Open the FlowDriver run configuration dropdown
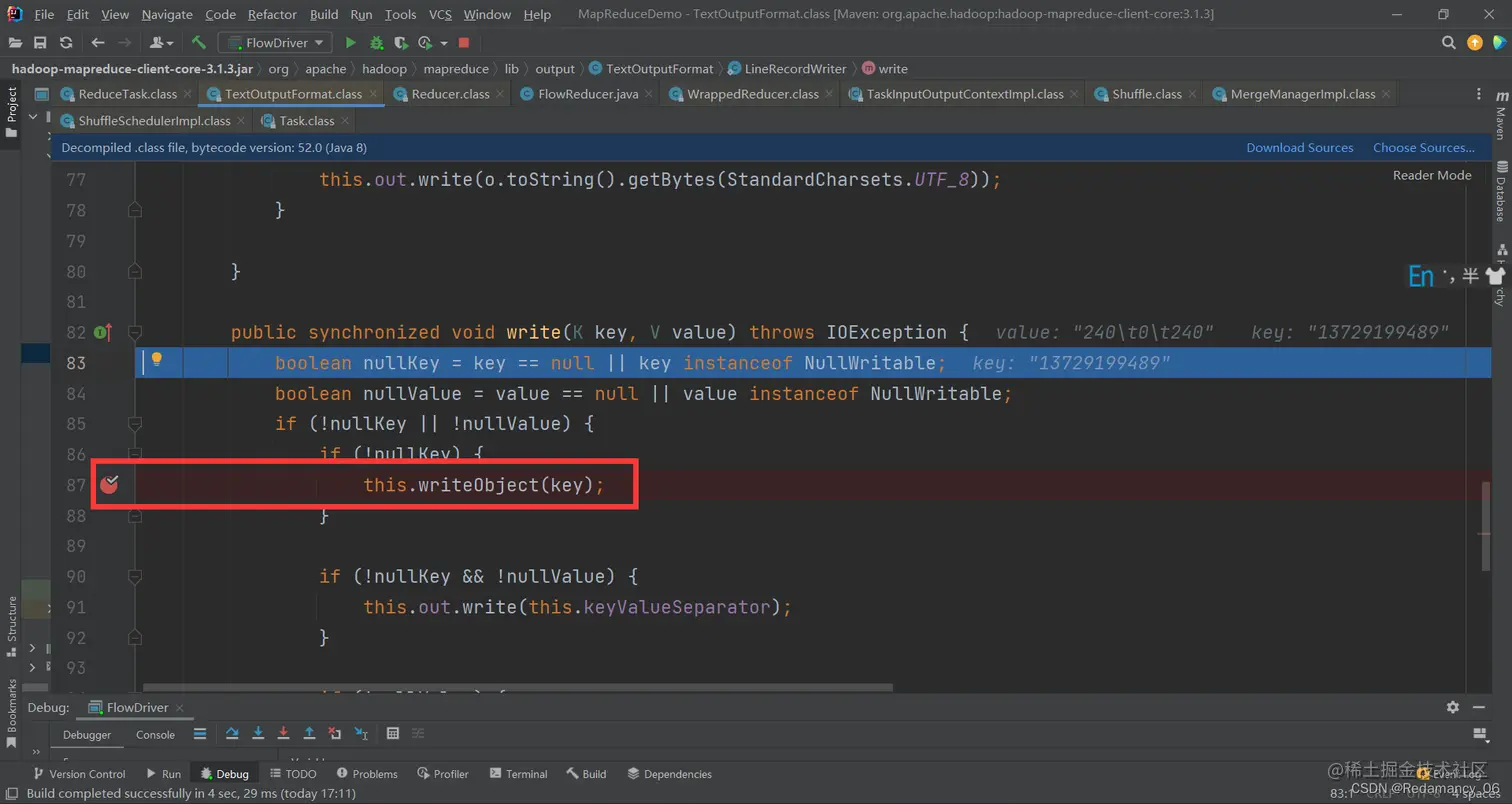 (x=276, y=43)
